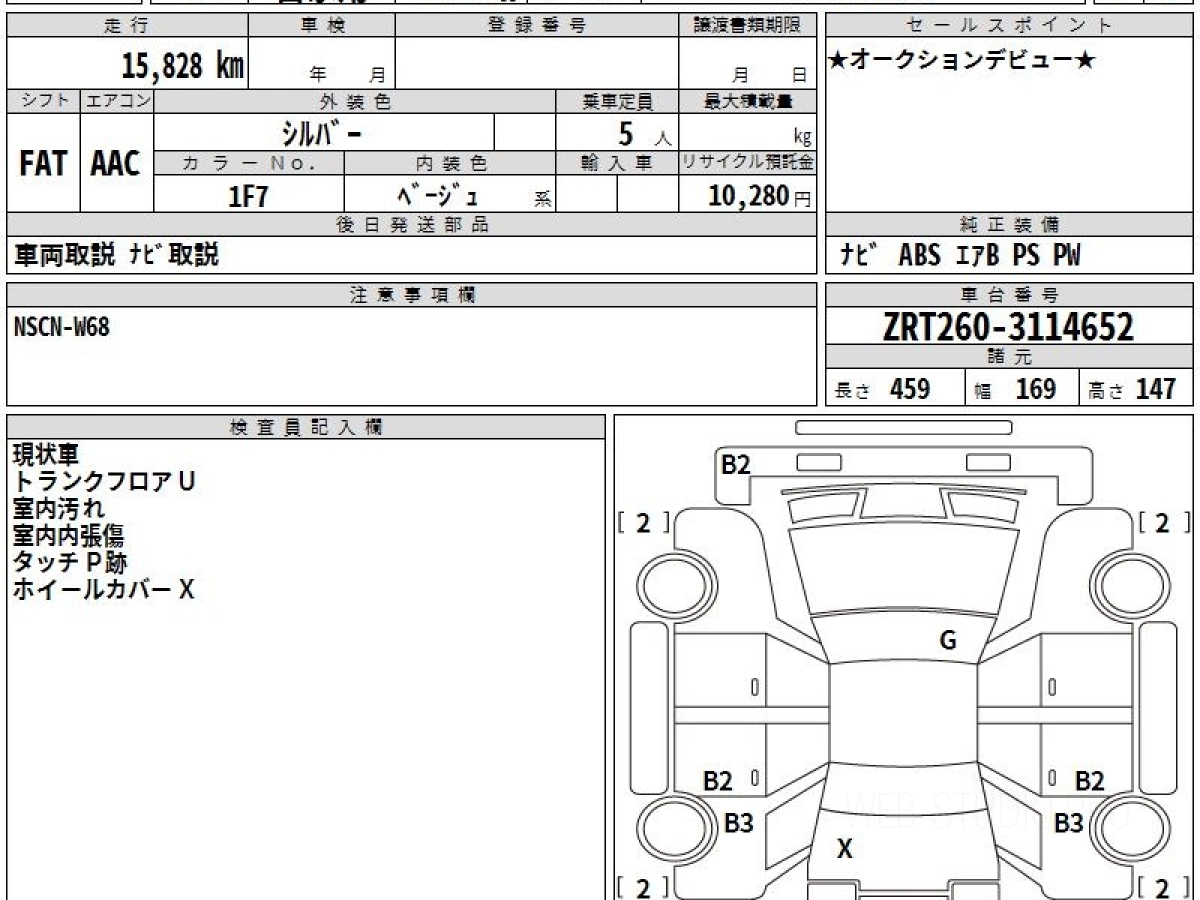Viewport: 1200px width, 900px height.
Task: Select the 外装色 header
Action: [355, 101]
